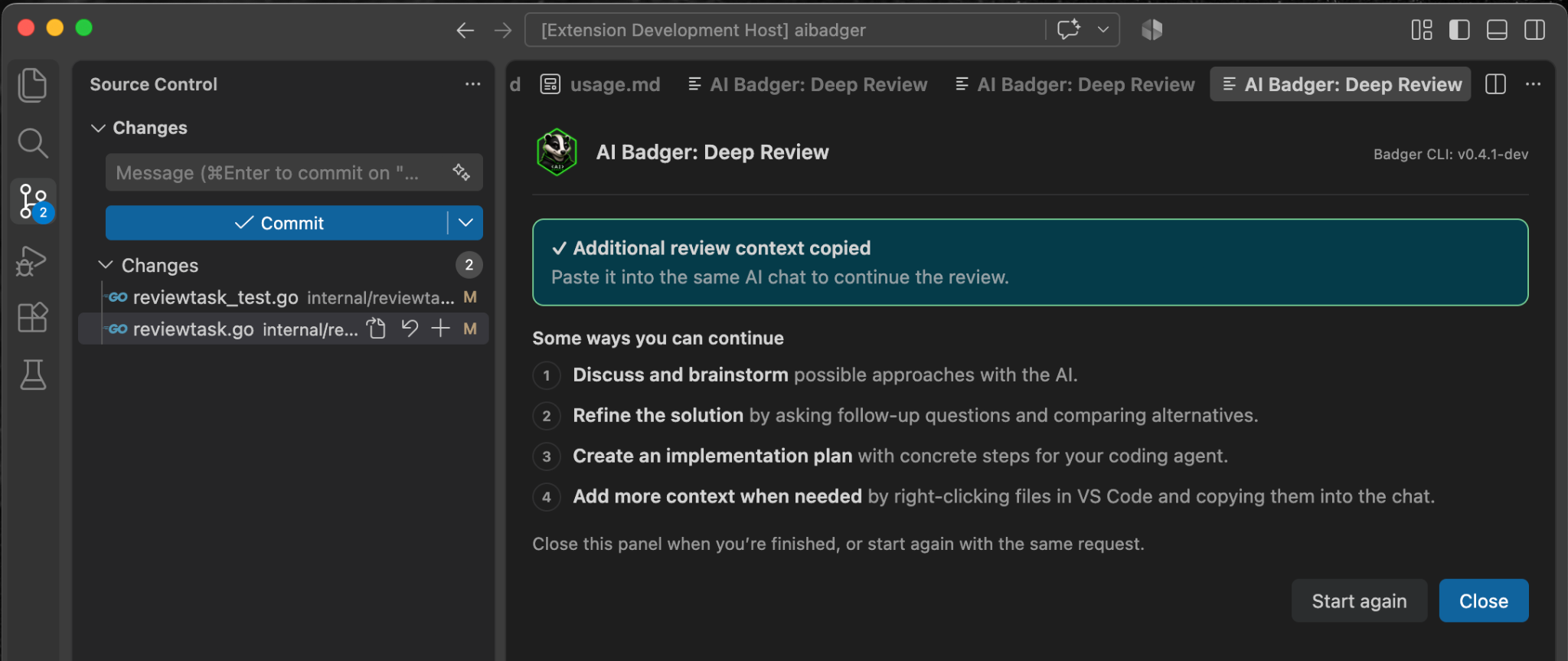Click step 2 'Refine the solution' text
This screenshot has width=1568, height=661.
coord(658,415)
